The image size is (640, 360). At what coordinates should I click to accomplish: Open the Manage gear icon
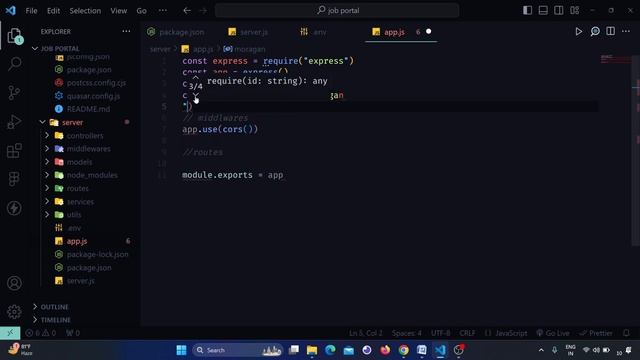[x=14, y=311]
